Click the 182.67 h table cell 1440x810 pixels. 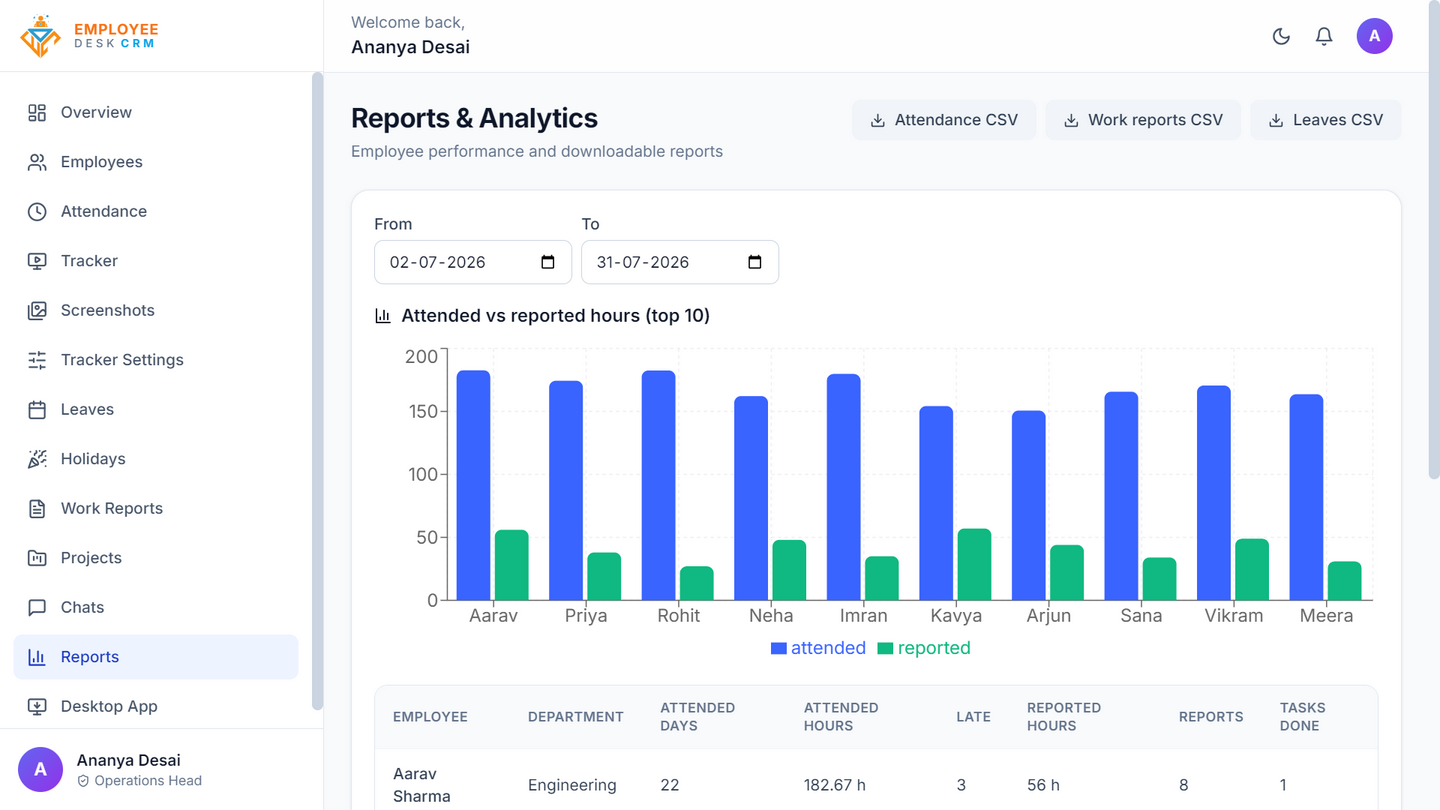point(837,785)
